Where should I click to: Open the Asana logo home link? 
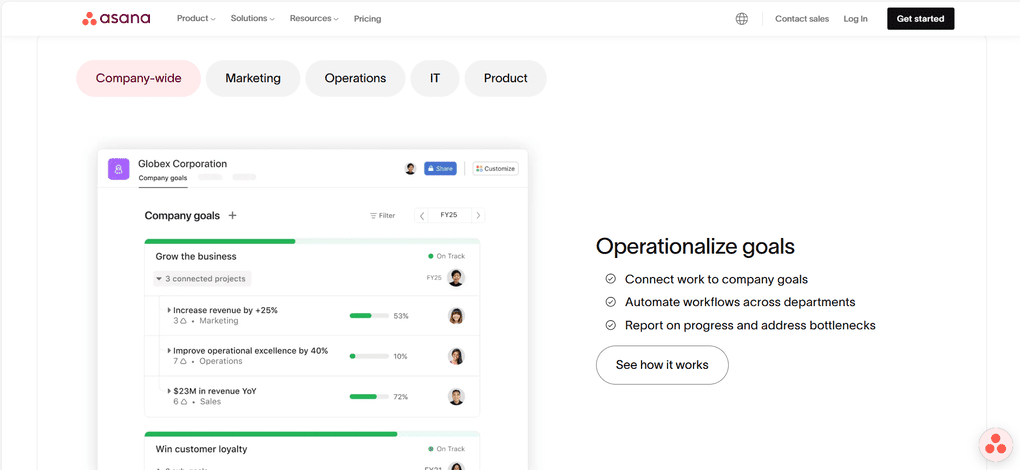(116, 19)
